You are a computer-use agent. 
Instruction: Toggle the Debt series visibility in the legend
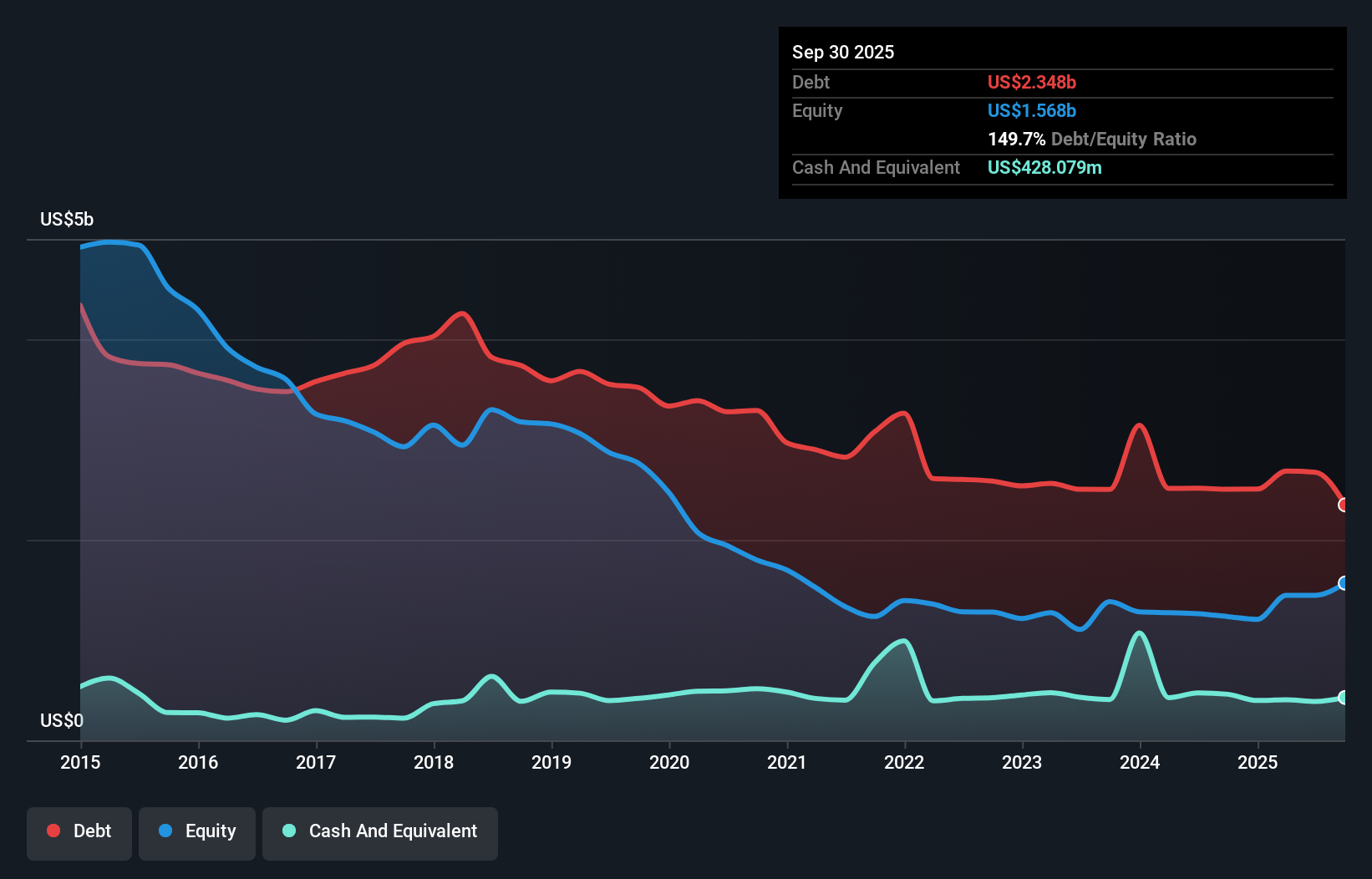[x=79, y=832]
